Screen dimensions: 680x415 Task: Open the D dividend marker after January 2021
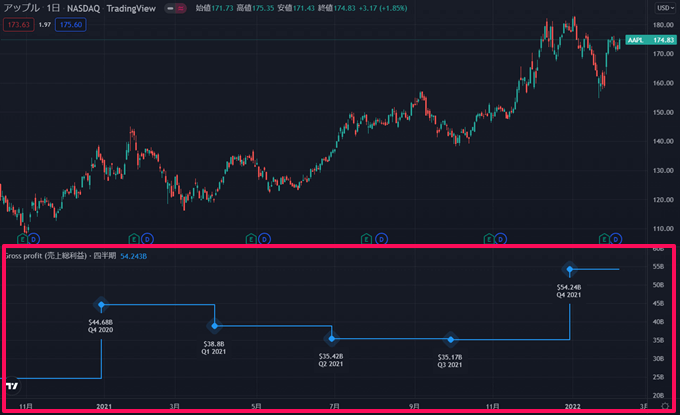[x=147, y=239]
